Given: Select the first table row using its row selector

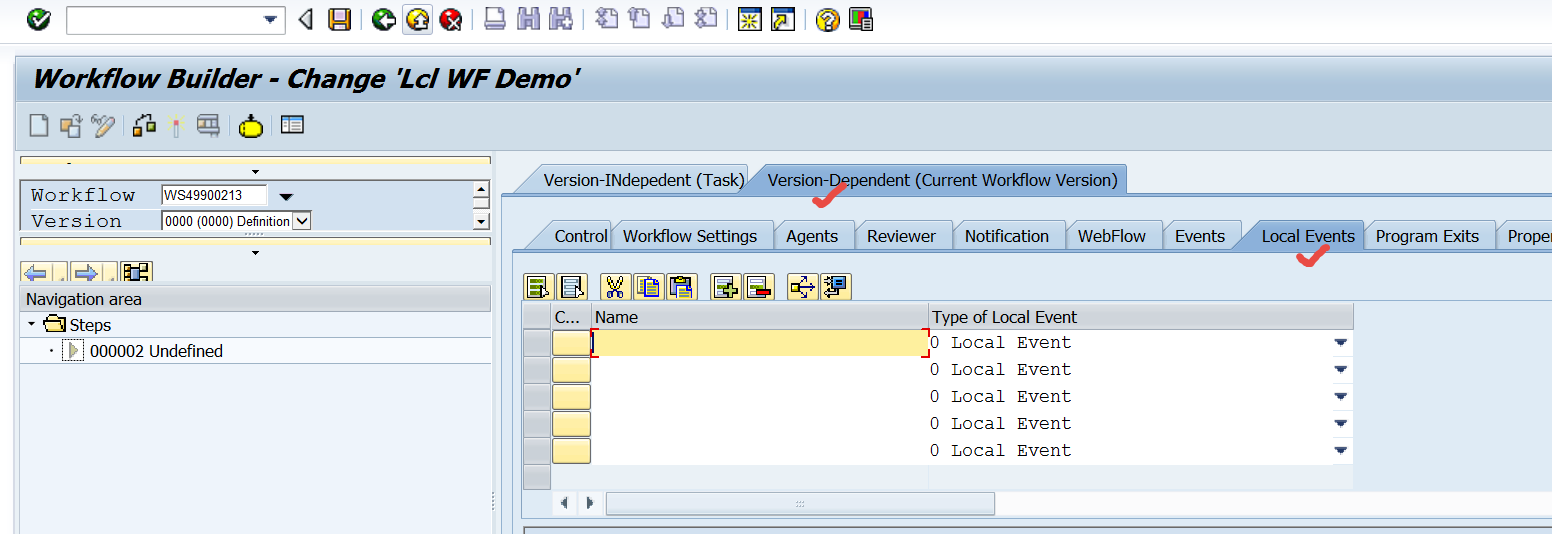Looking at the screenshot, I should coord(537,343).
